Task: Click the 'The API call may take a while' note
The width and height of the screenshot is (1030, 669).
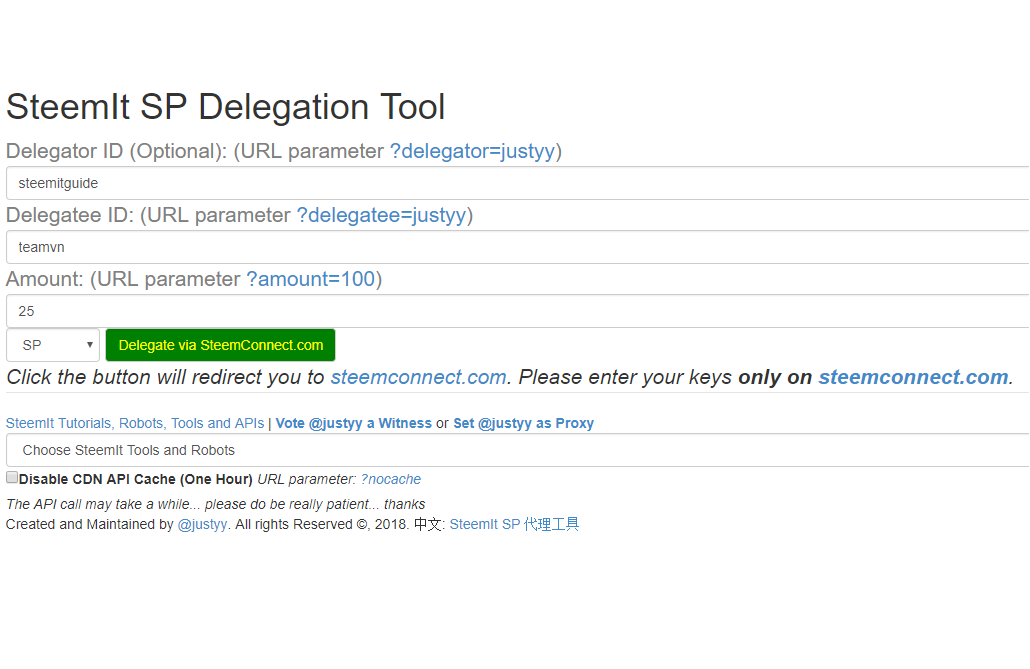Action: click(x=215, y=504)
